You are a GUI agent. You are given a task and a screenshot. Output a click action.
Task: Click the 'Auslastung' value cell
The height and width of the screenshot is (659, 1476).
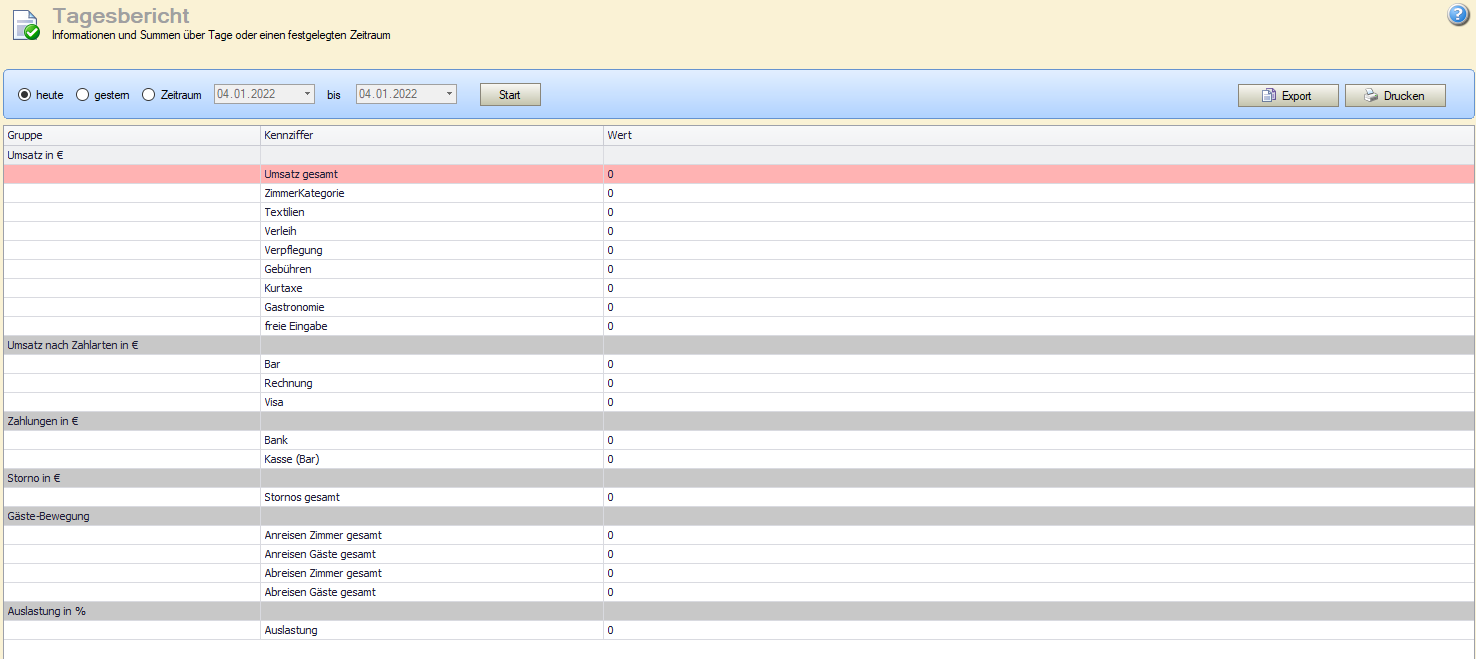click(x=611, y=630)
